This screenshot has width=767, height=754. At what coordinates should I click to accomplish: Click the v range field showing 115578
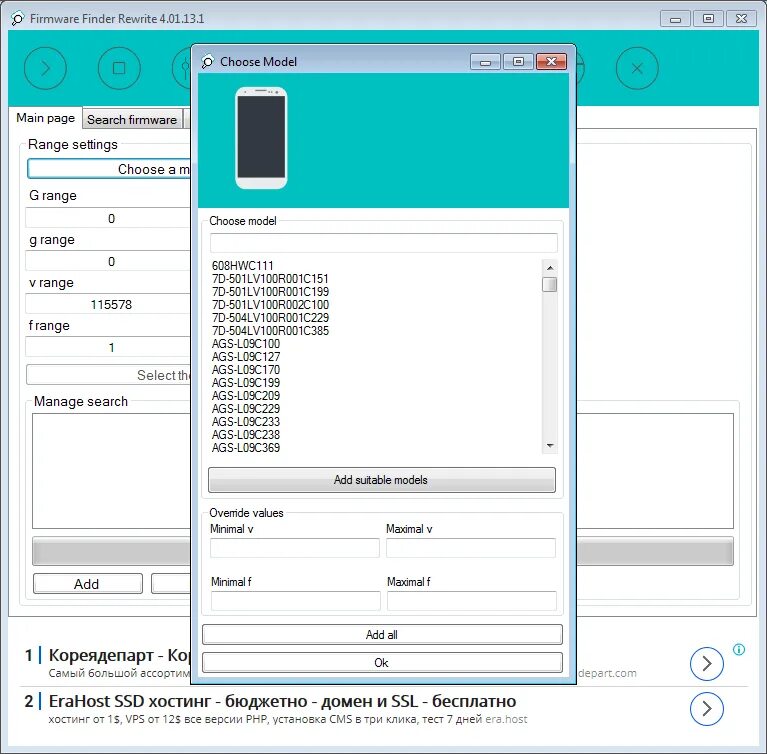pyautogui.click(x=108, y=304)
